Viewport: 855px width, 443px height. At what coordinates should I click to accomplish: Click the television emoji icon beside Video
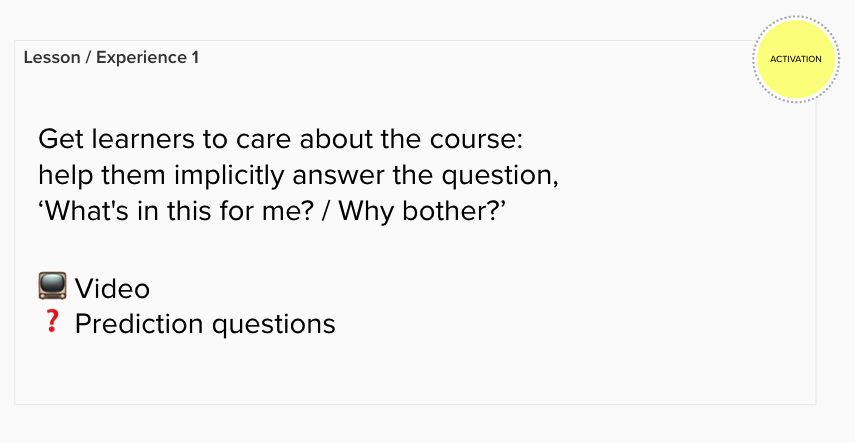(x=52, y=288)
